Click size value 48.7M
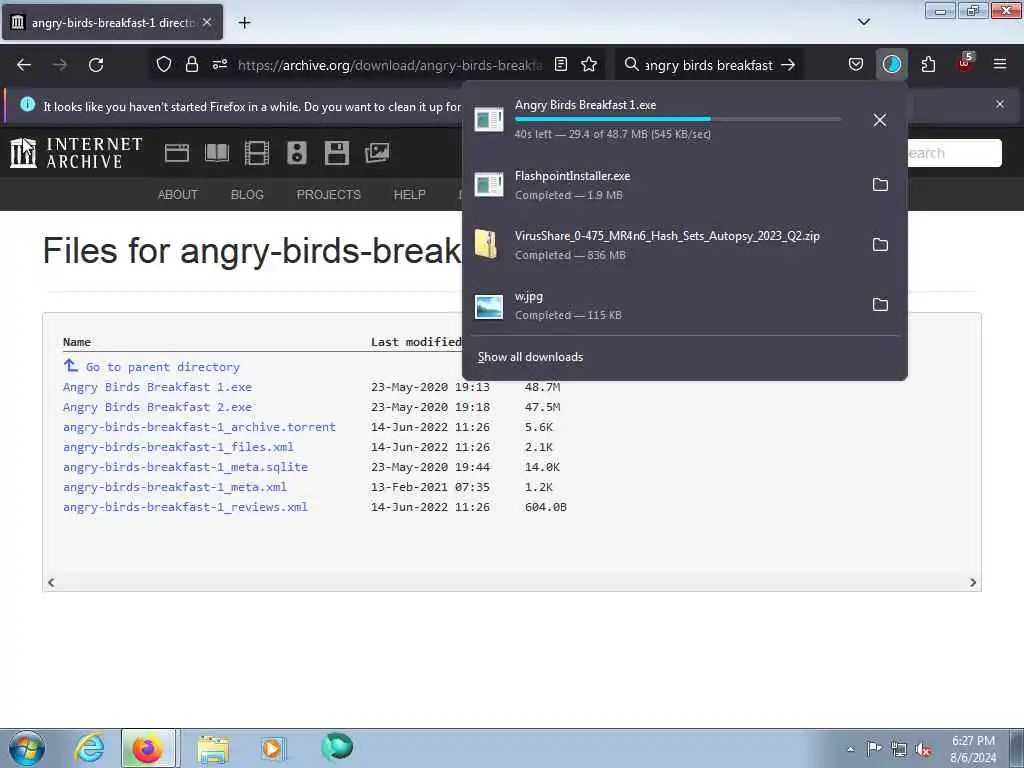 pos(543,387)
